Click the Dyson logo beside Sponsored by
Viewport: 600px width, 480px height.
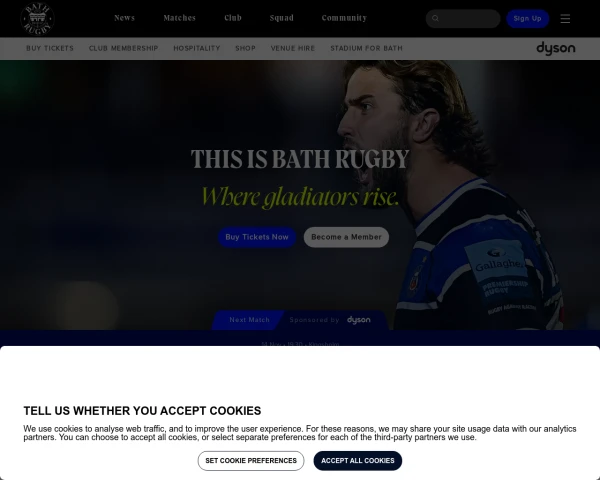point(359,320)
